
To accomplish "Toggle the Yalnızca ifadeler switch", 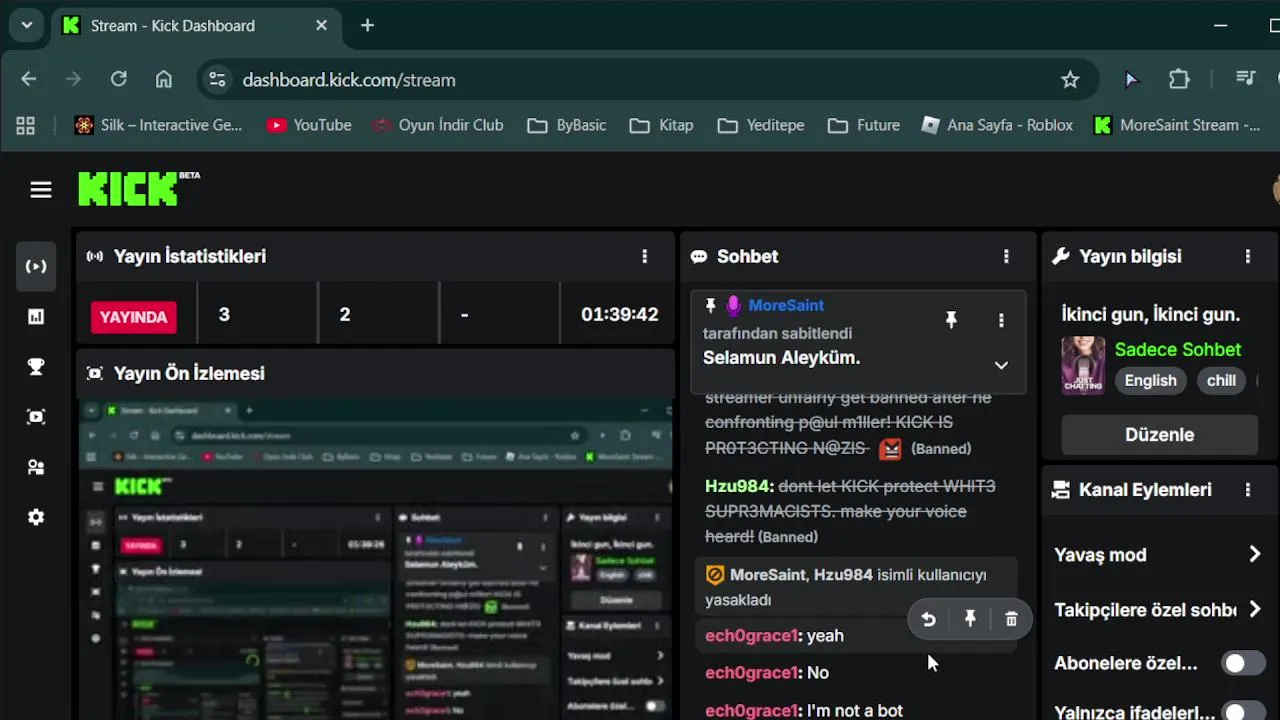I will tap(1243, 712).
